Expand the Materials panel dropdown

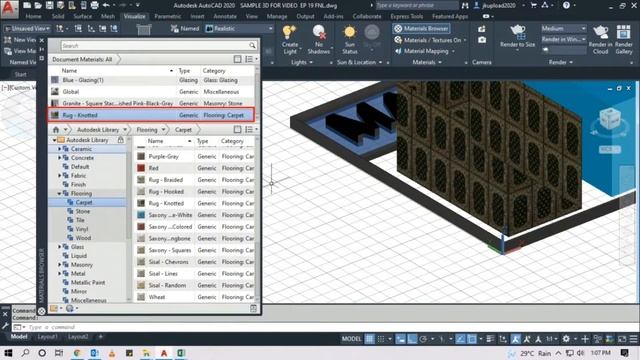(427, 62)
